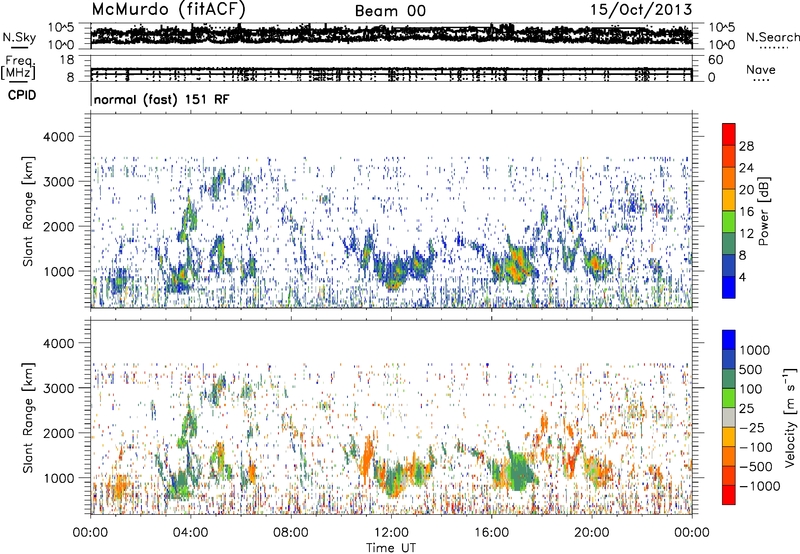
Task: Click the Nave legend label
Action: click(x=761, y=70)
